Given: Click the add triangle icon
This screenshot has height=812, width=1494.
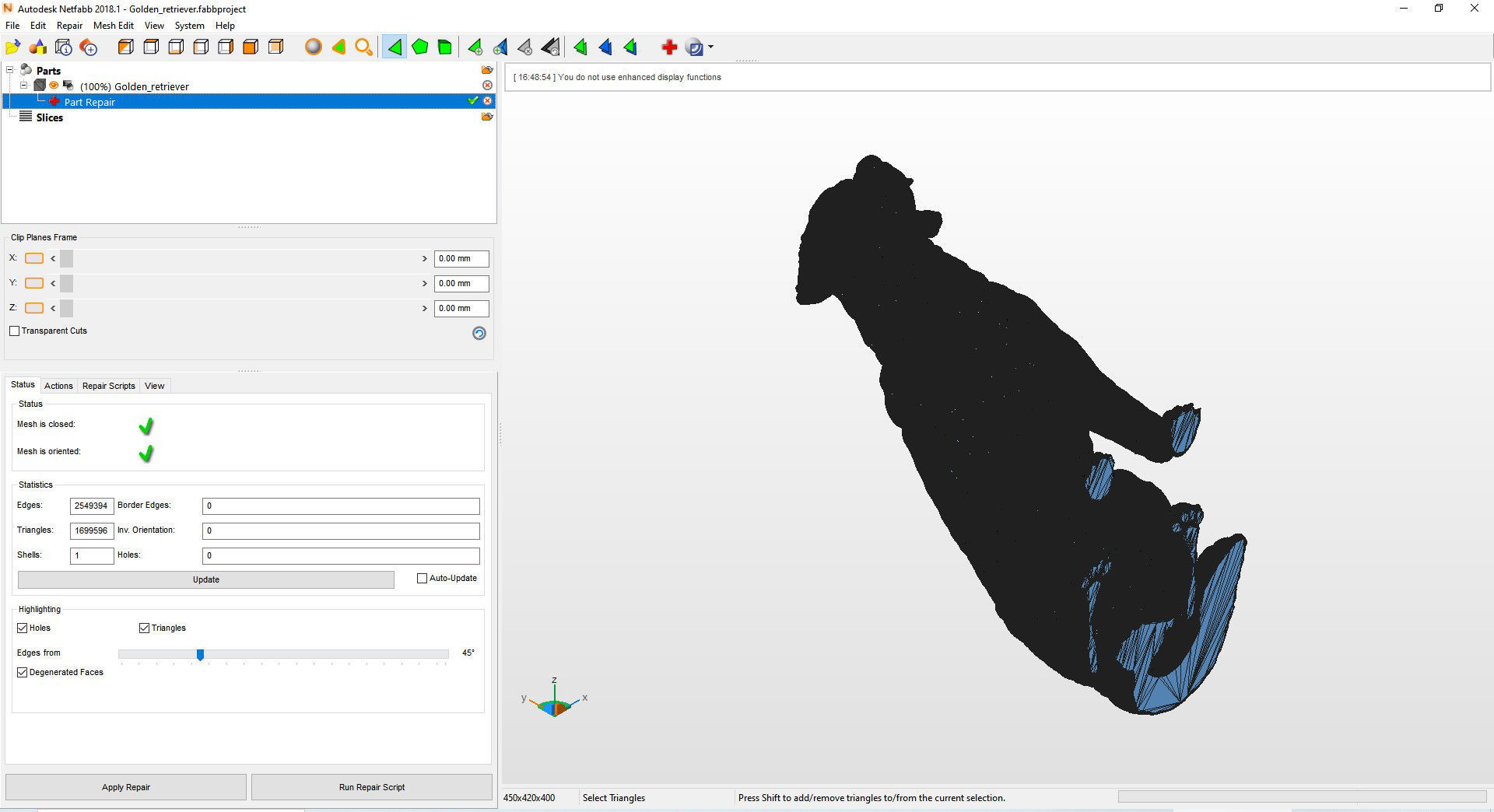Looking at the screenshot, I should (475, 47).
